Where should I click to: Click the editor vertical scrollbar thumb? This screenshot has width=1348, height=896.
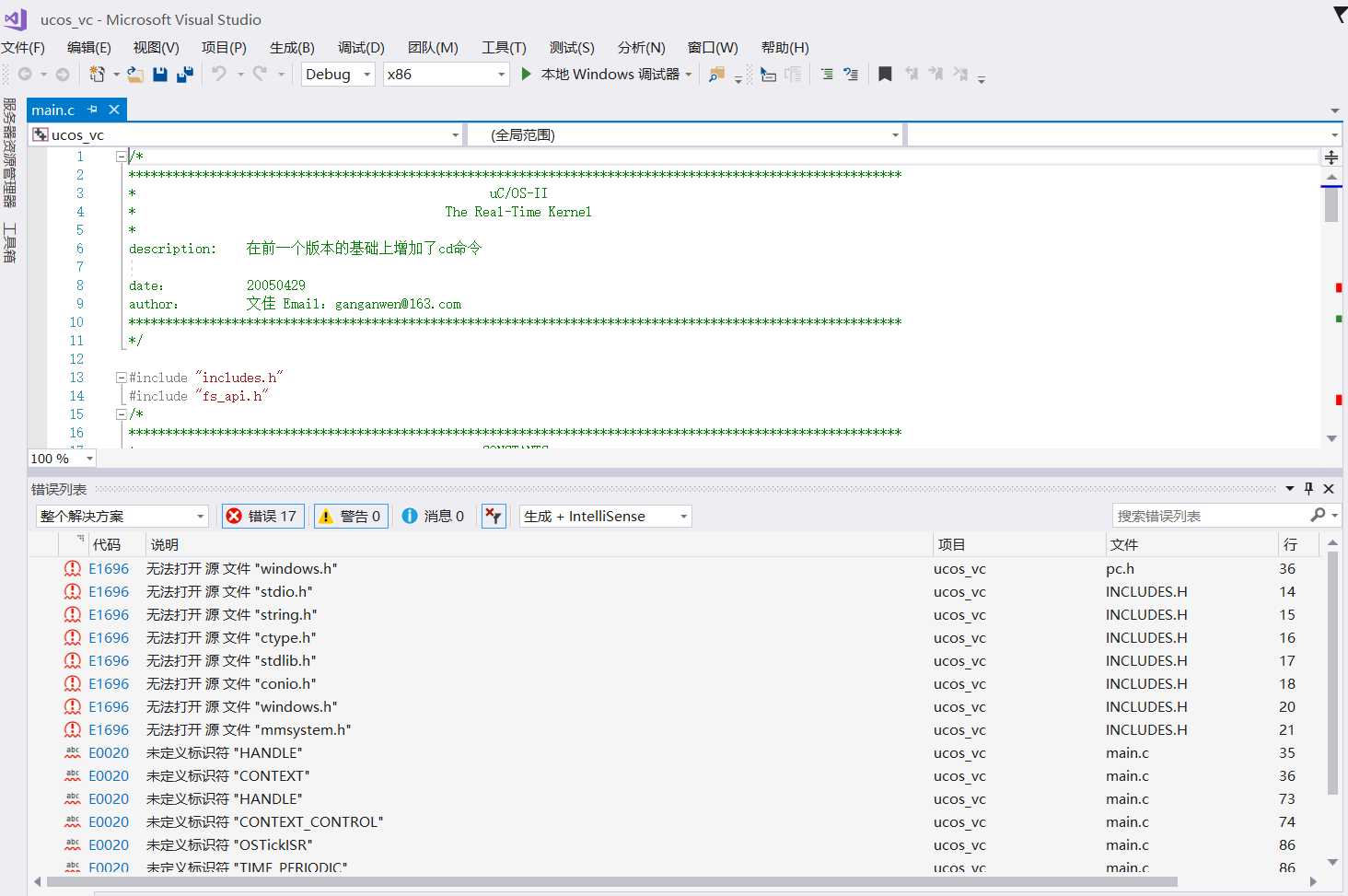[1331, 204]
